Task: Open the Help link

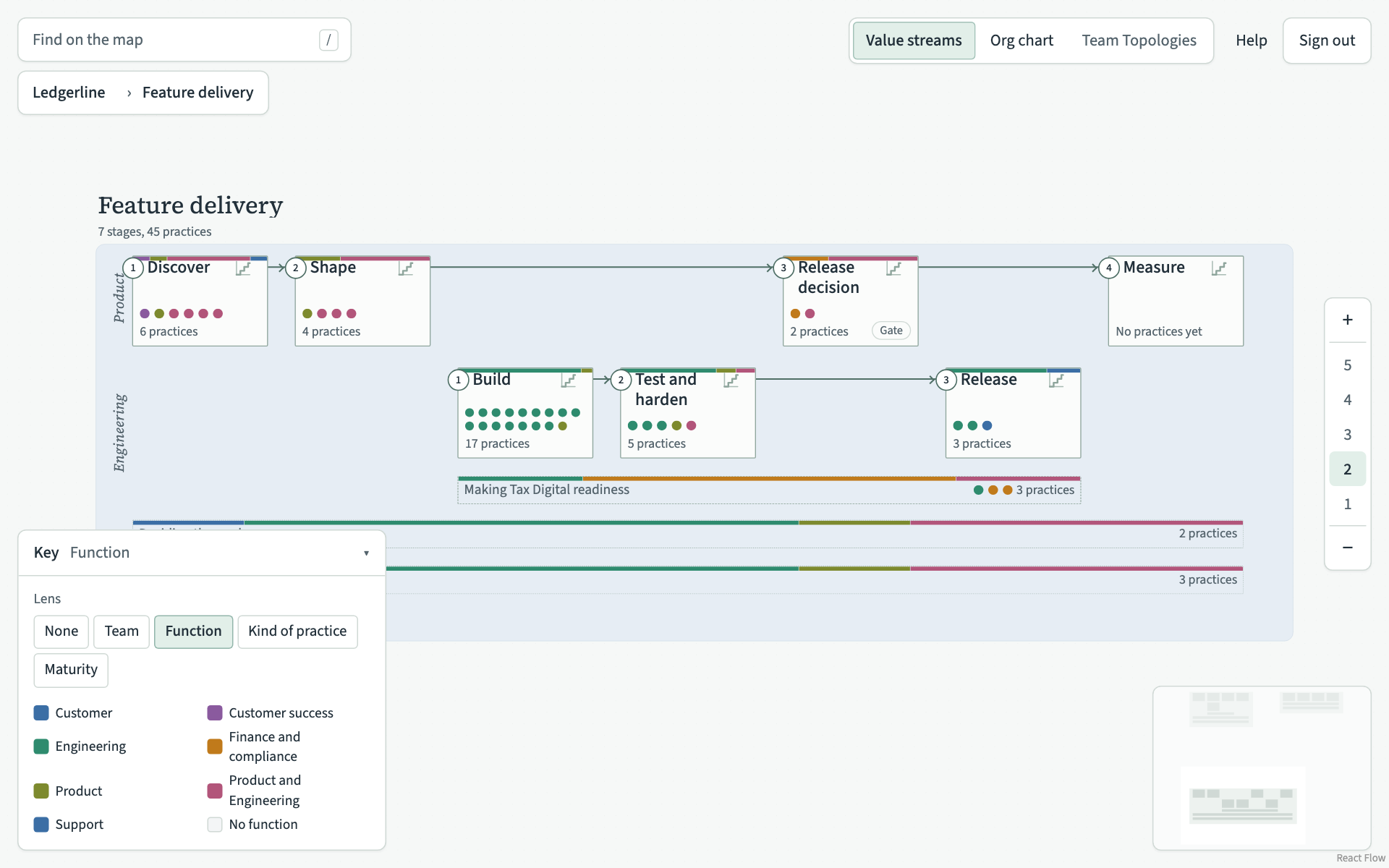Action: [x=1251, y=41]
